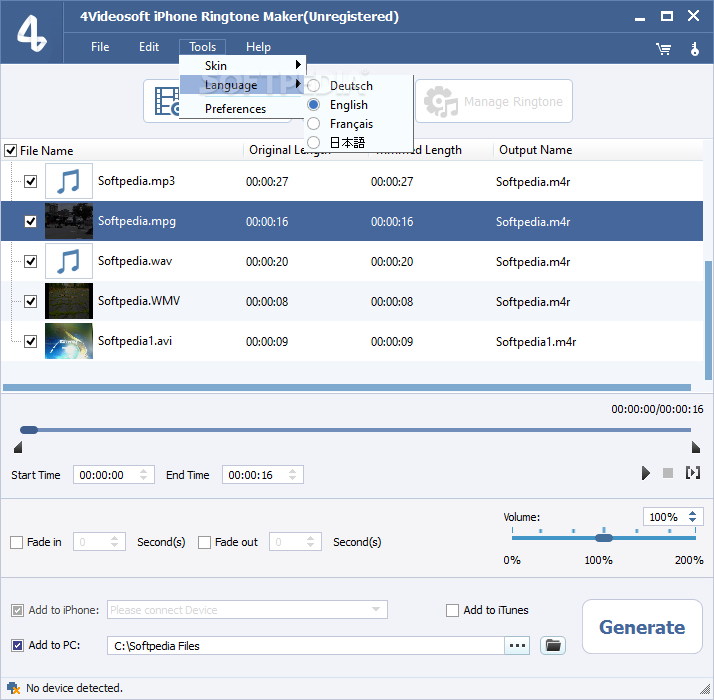Viewport: 714px width, 700px height.
Task: Click the file list vertical scrollbar
Action: [x=708, y=320]
